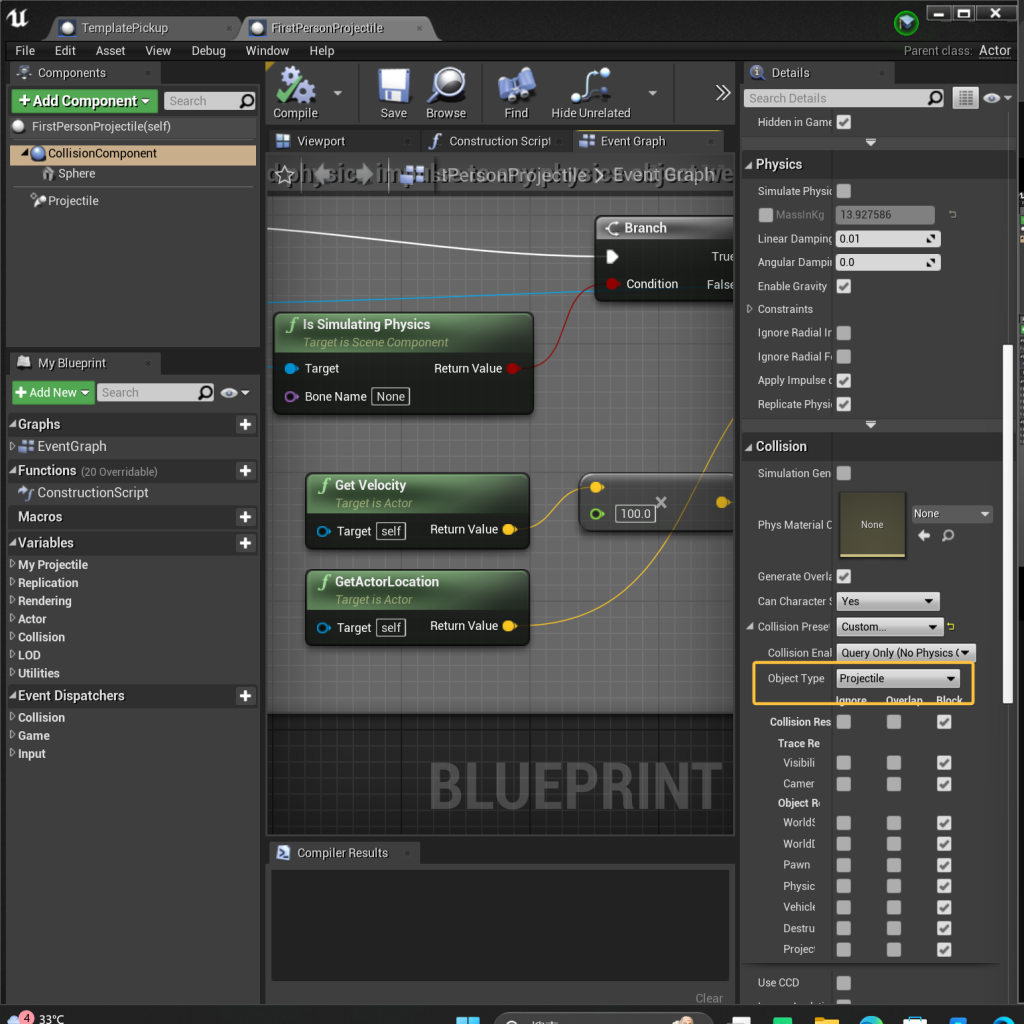Expand toolbar overflow chevrons
Screen dimensions: 1024x1024
point(722,93)
